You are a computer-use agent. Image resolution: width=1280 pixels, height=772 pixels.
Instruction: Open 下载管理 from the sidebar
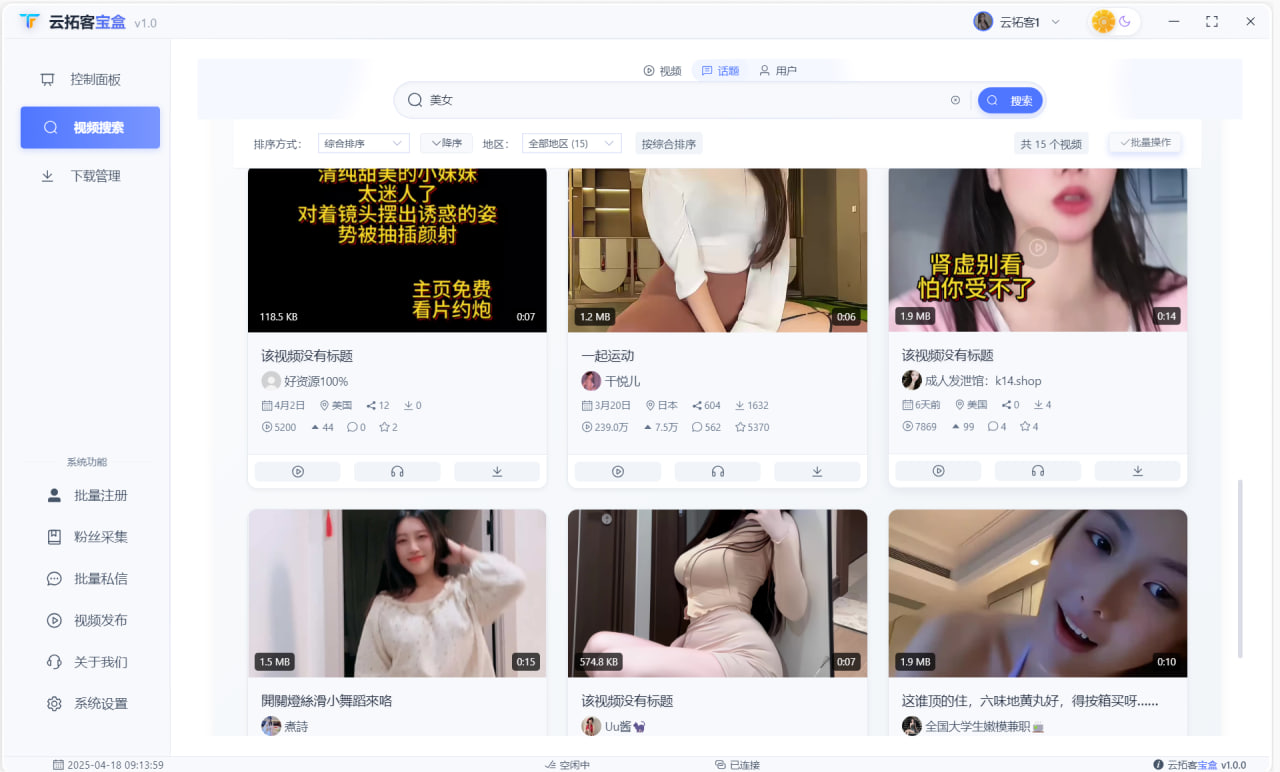point(89,175)
